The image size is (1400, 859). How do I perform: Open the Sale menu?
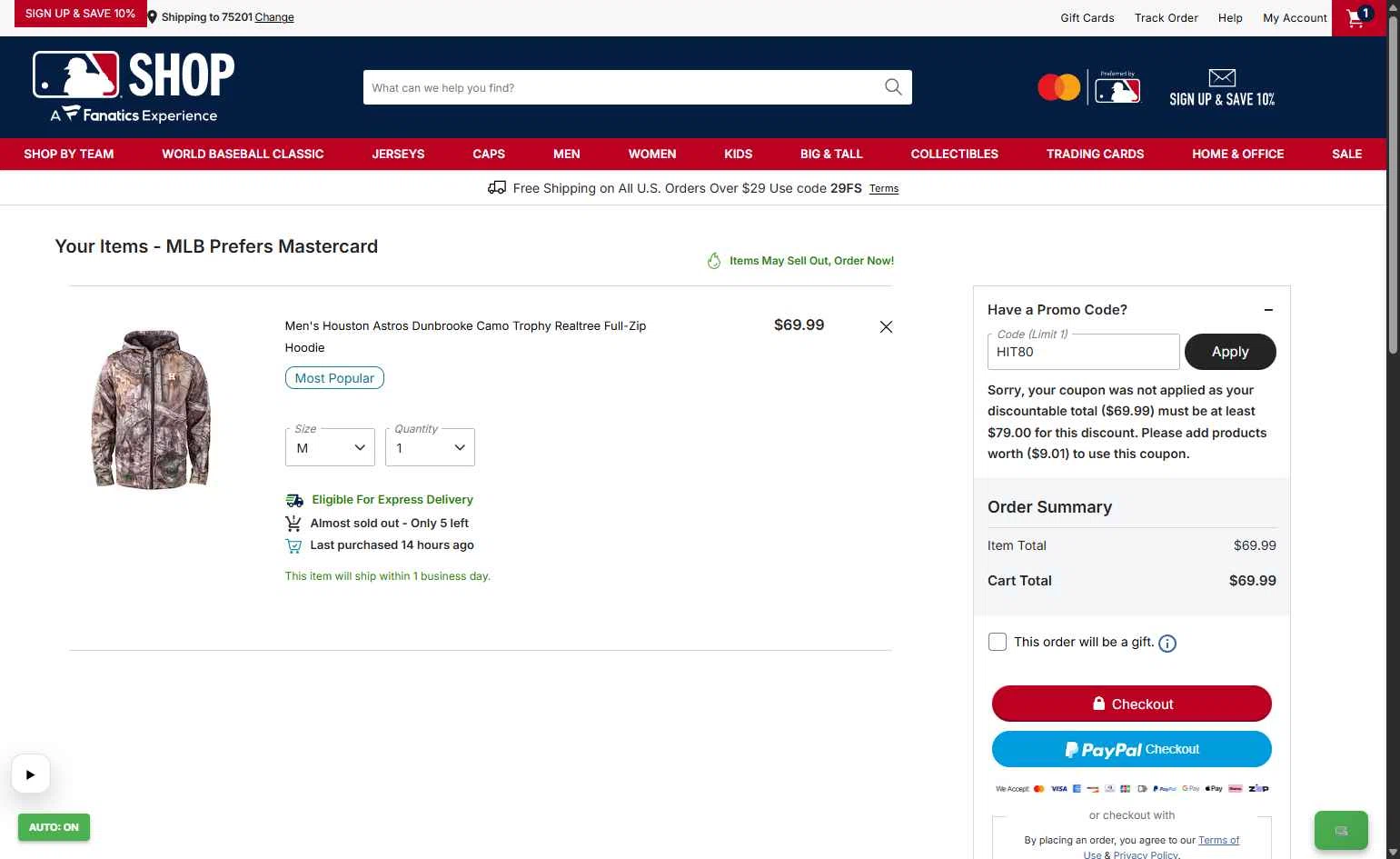tap(1347, 155)
